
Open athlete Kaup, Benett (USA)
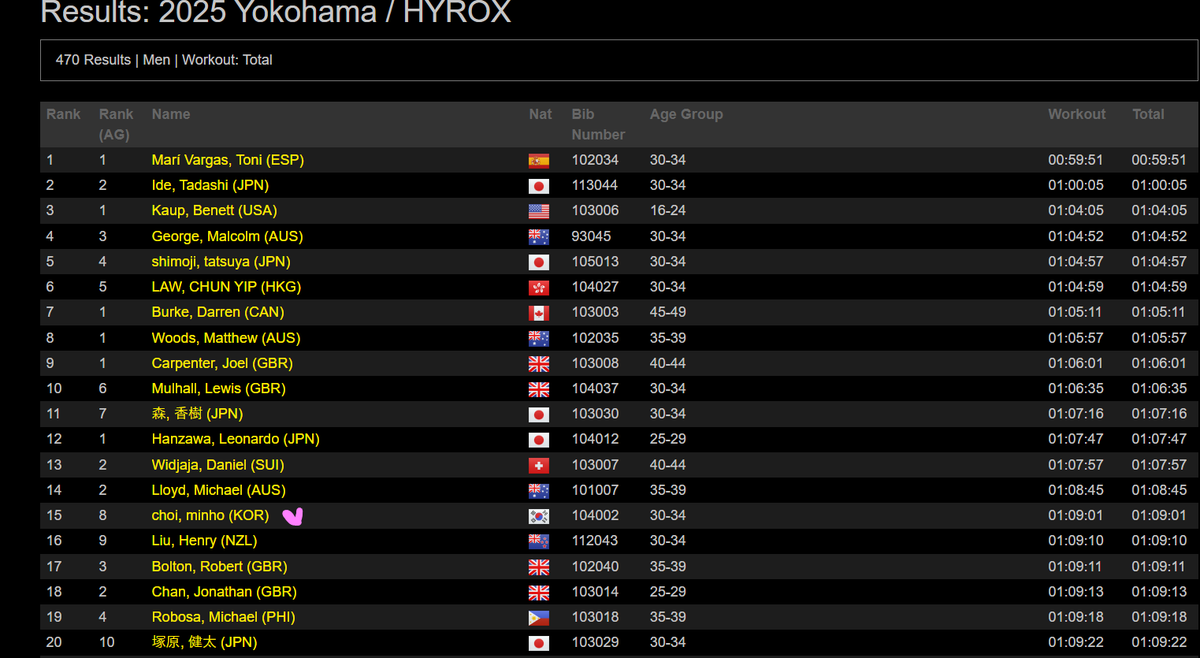point(215,210)
